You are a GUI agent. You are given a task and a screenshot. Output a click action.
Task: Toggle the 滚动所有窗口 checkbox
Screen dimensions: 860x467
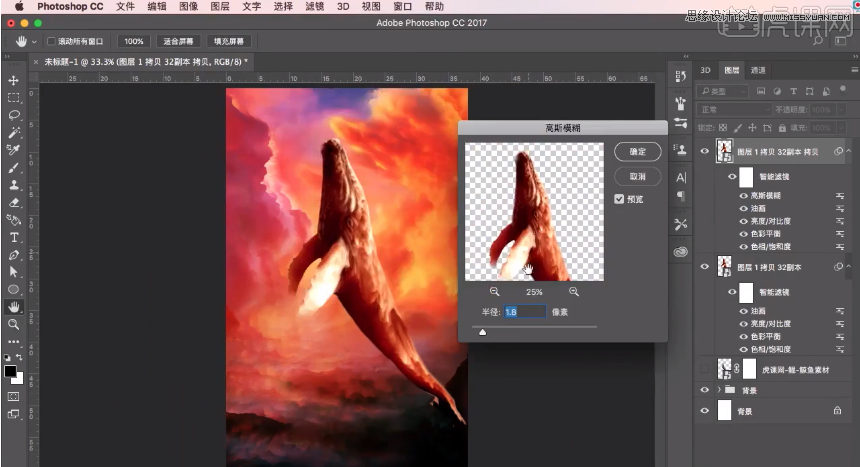coord(51,41)
